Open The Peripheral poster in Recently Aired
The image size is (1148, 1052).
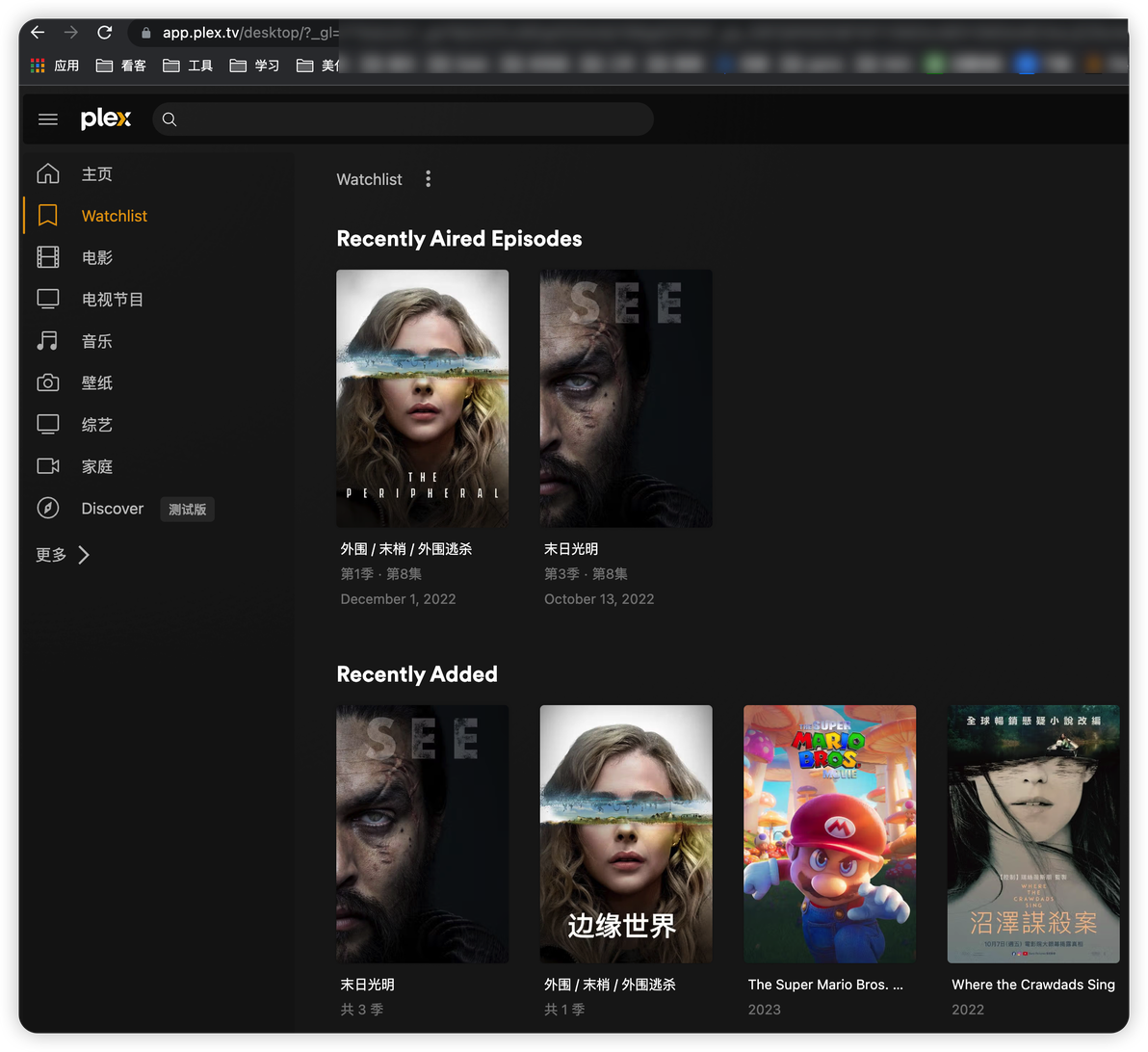coord(422,398)
